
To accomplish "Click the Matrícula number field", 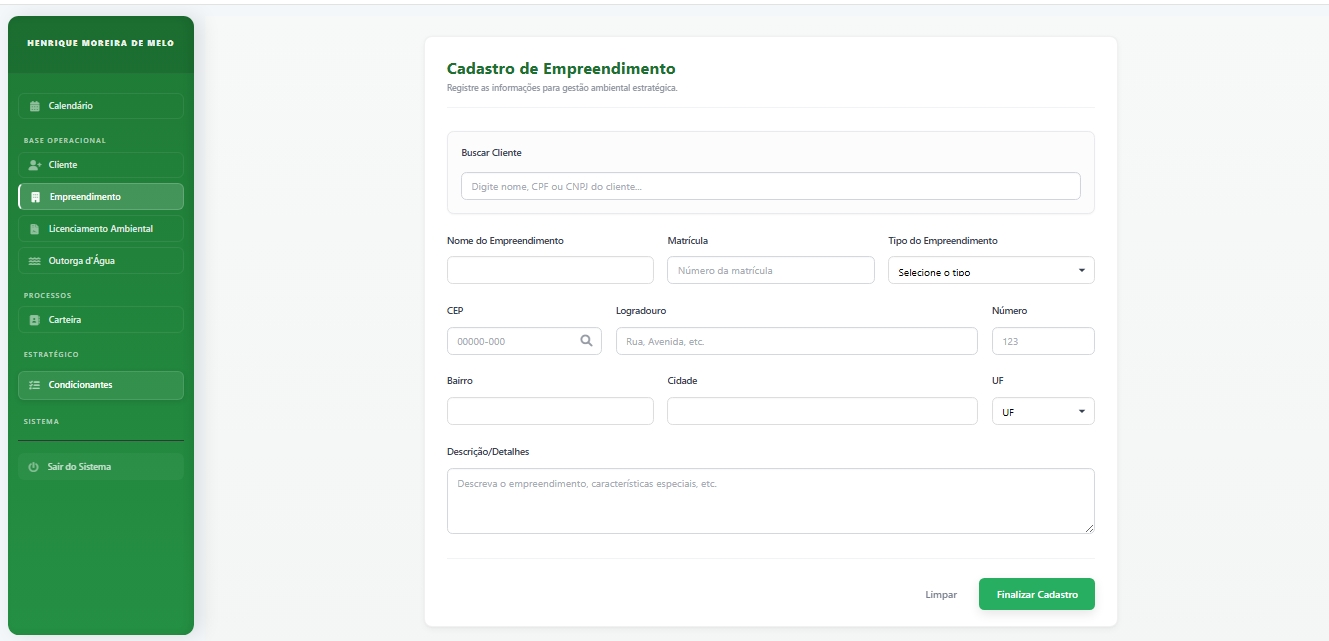I will click(x=771, y=270).
